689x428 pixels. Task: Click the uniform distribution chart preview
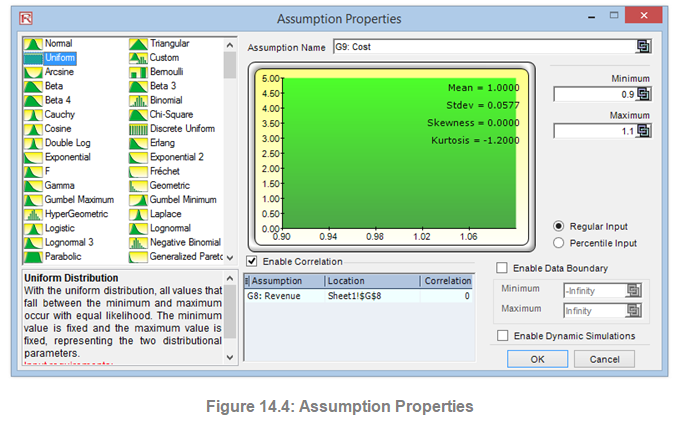[392, 157]
